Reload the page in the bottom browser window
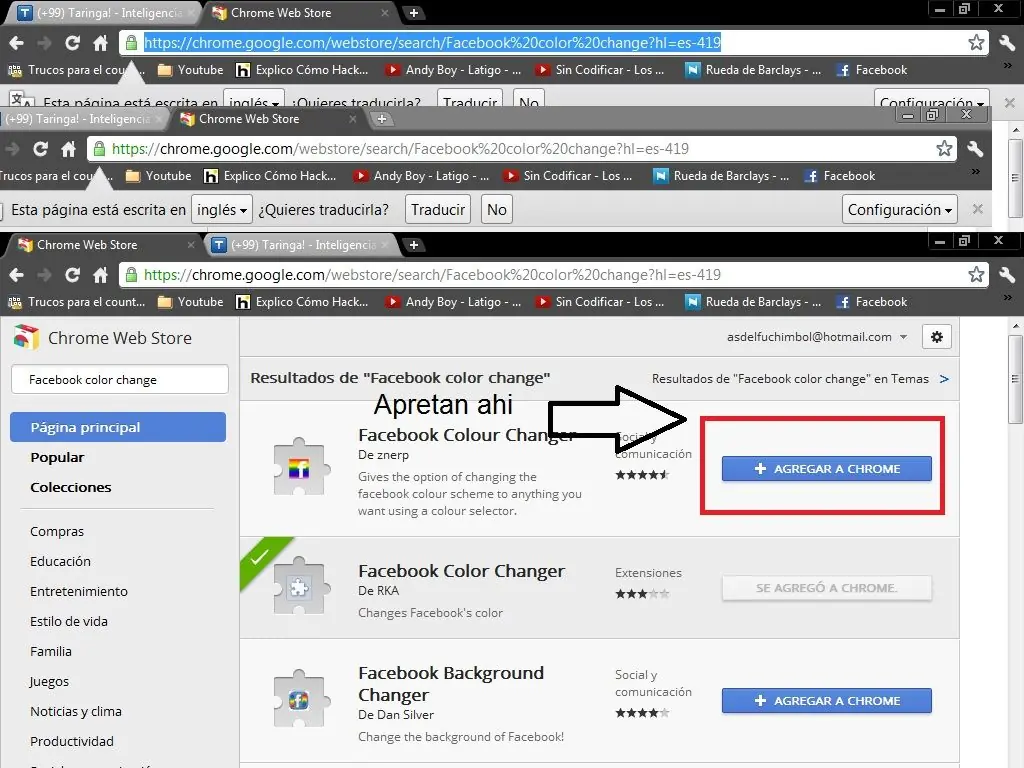1024x768 pixels. point(72,275)
